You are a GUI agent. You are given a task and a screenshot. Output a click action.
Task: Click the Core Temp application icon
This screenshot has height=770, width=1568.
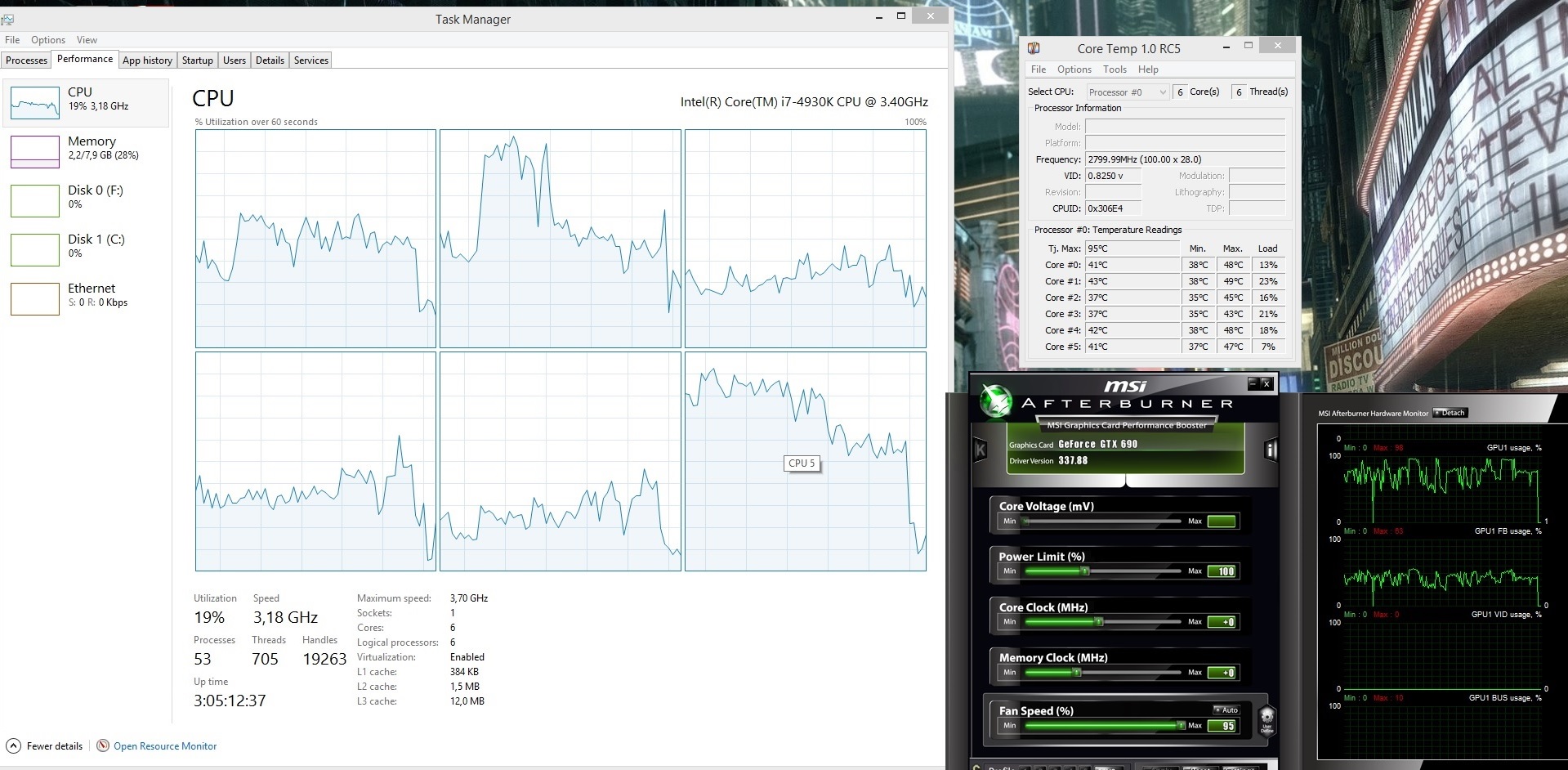pos(1034,48)
